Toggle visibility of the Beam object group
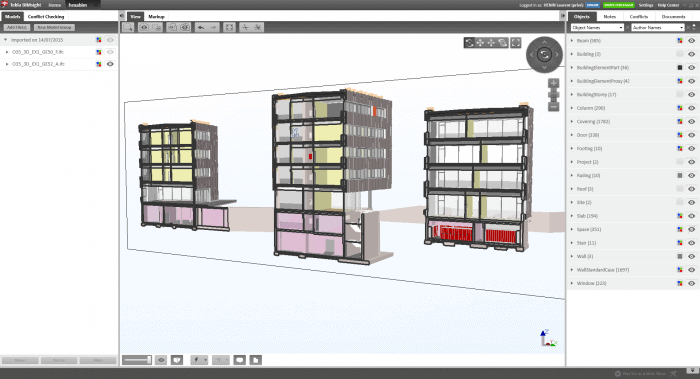 pyautogui.click(x=691, y=41)
